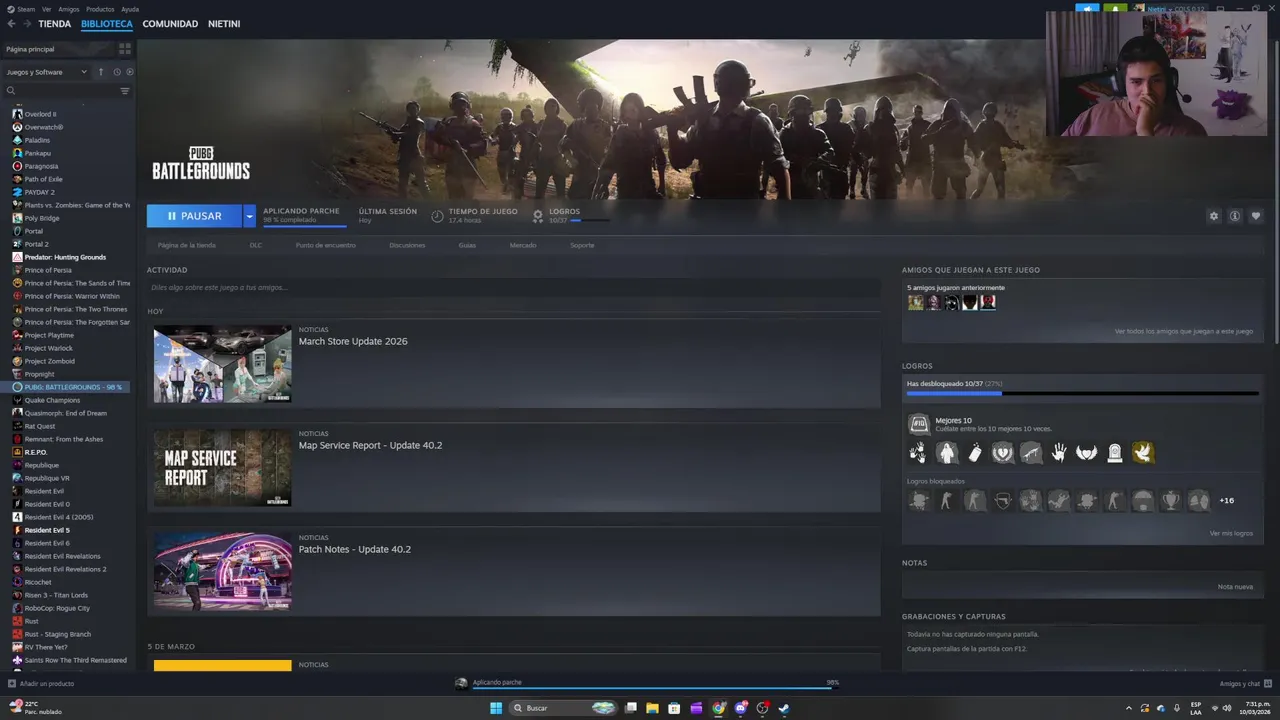Click the activity text field about this game
This screenshot has height=720, width=1280.
513,287
